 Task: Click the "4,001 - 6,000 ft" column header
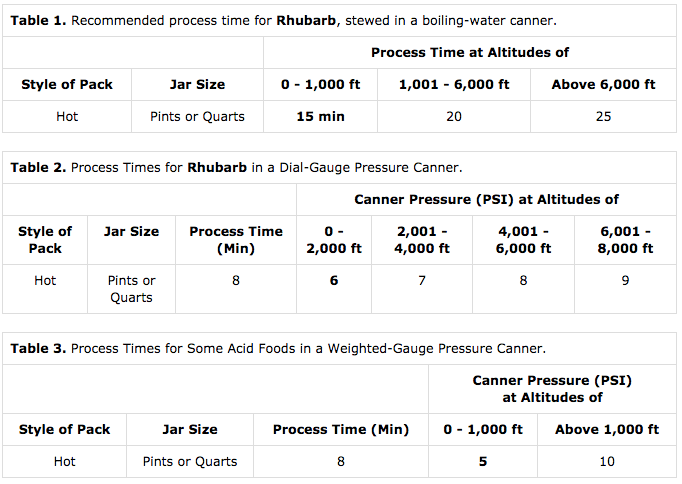(523, 240)
